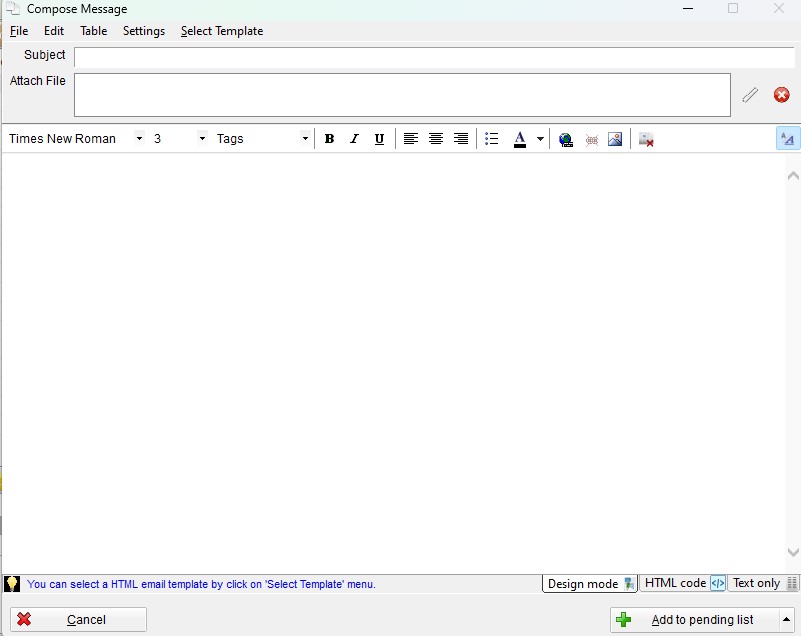The width and height of the screenshot is (801, 636).
Task: Insert an image into the message body
Action: pyautogui.click(x=615, y=138)
